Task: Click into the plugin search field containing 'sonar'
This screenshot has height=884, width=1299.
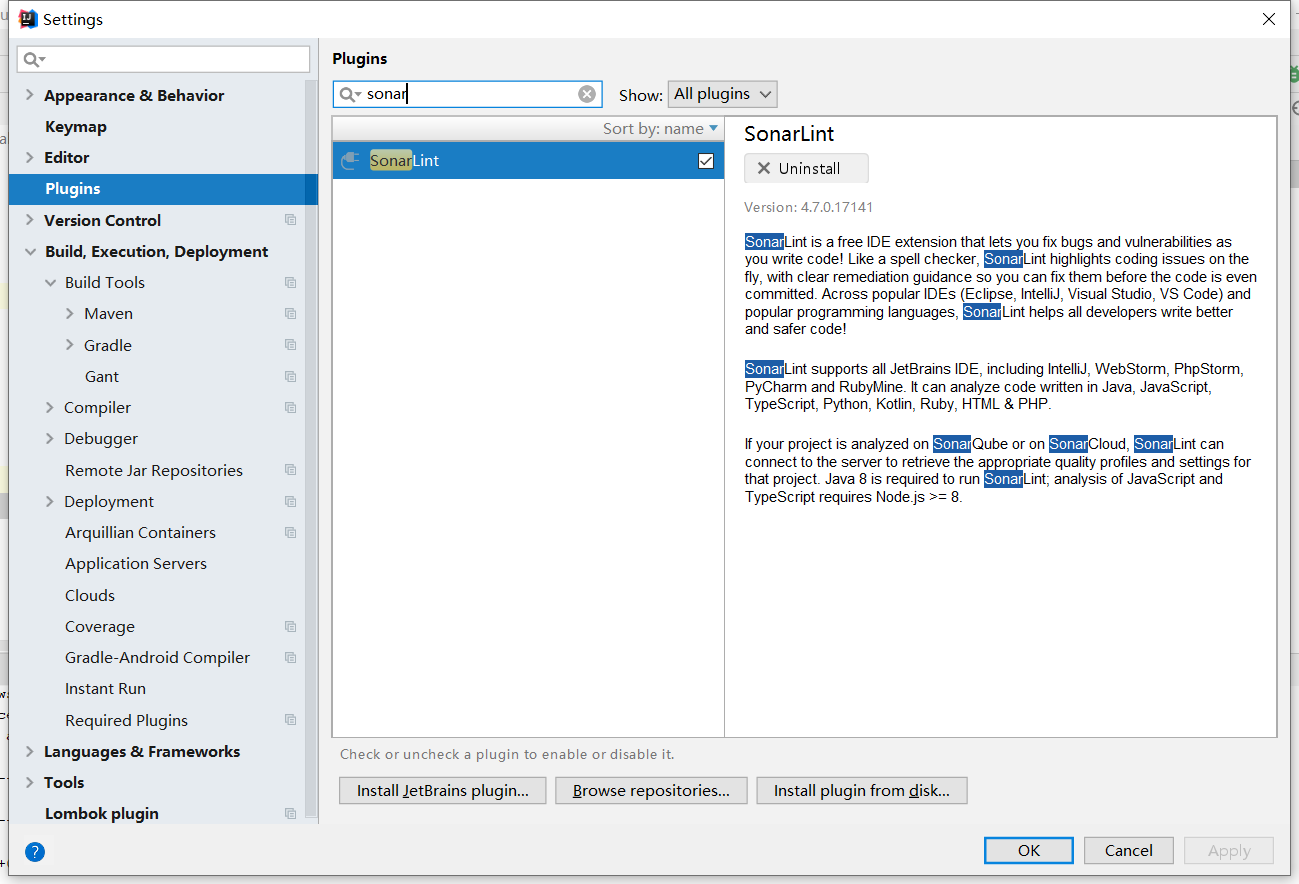Action: coord(467,94)
